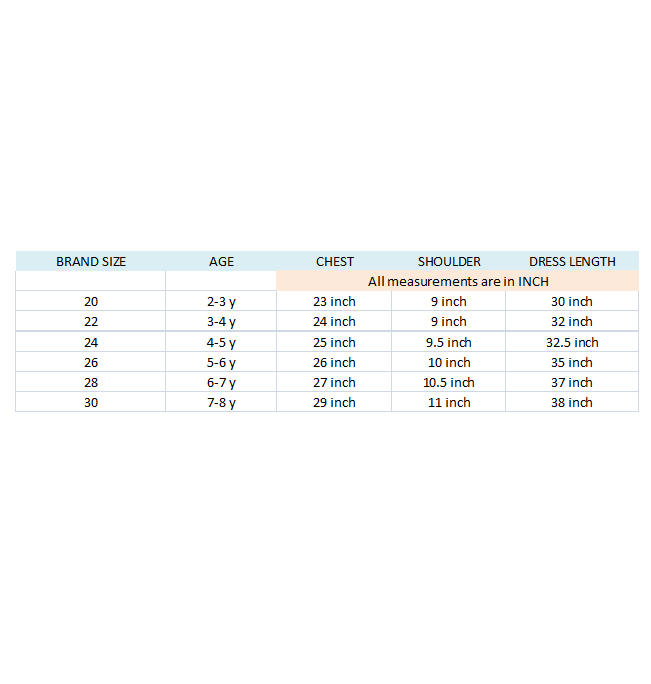Select the 6-7 y age cell
This screenshot has width=651, height=684.
[x=221, y=382]
